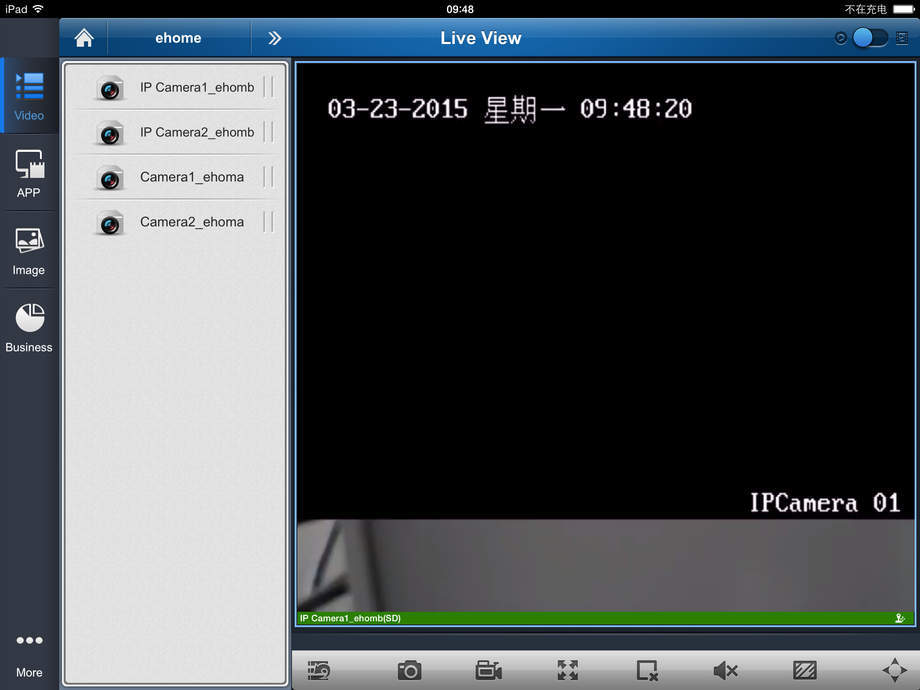The height and width of the screenshot is (690, 920).
Task: Tap the drag handle of IP Camera1_ehomb row
Action: tap(268, 87)
